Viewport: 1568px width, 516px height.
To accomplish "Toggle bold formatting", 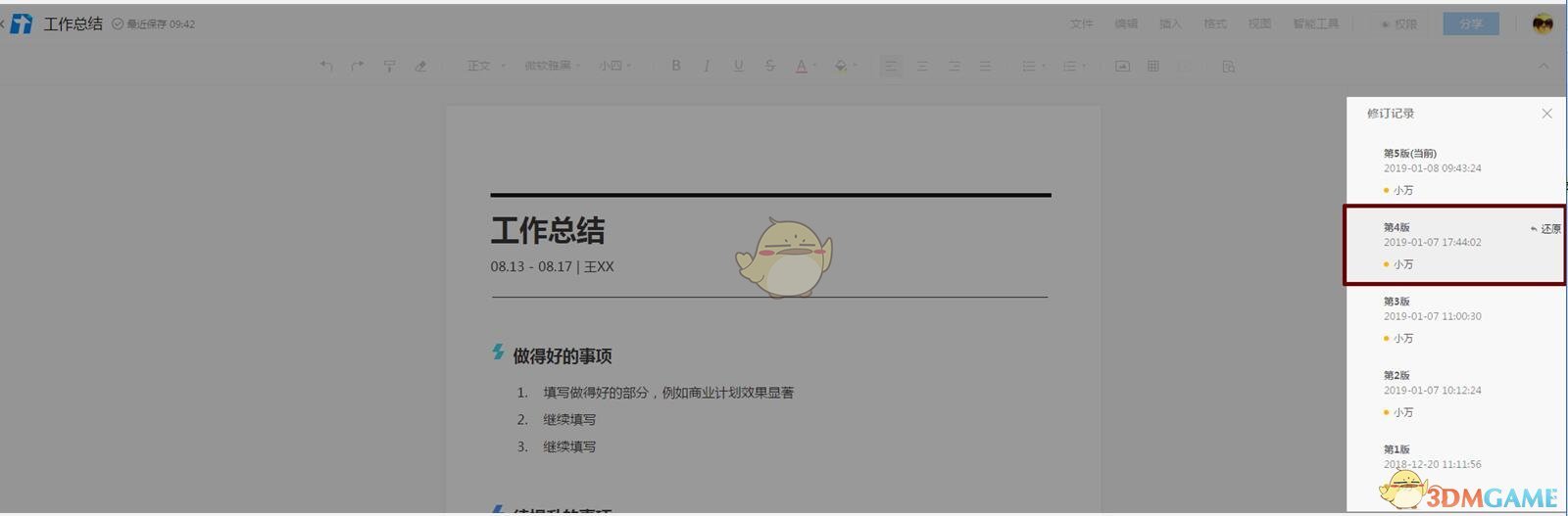I will (x=675, y=66).
